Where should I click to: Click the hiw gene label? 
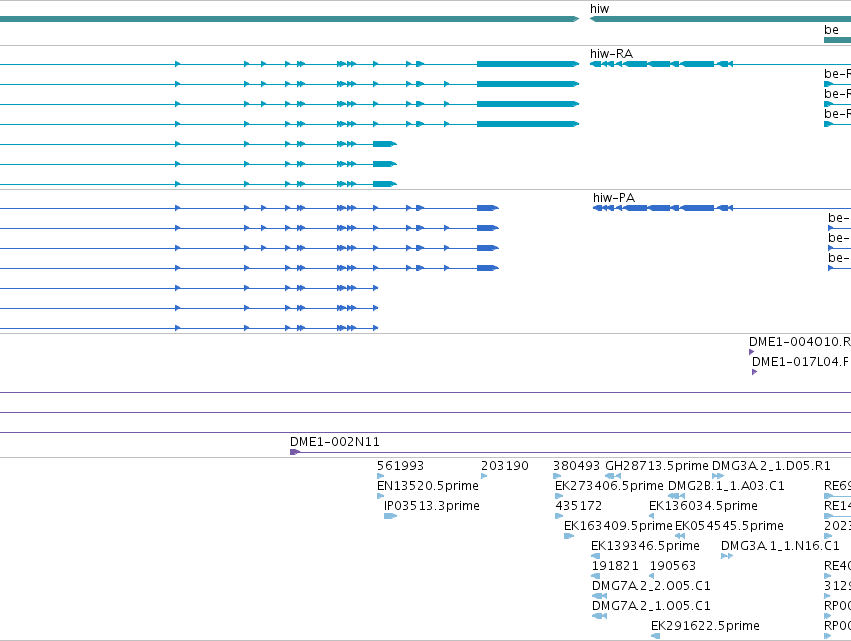[x=599, y=9]
